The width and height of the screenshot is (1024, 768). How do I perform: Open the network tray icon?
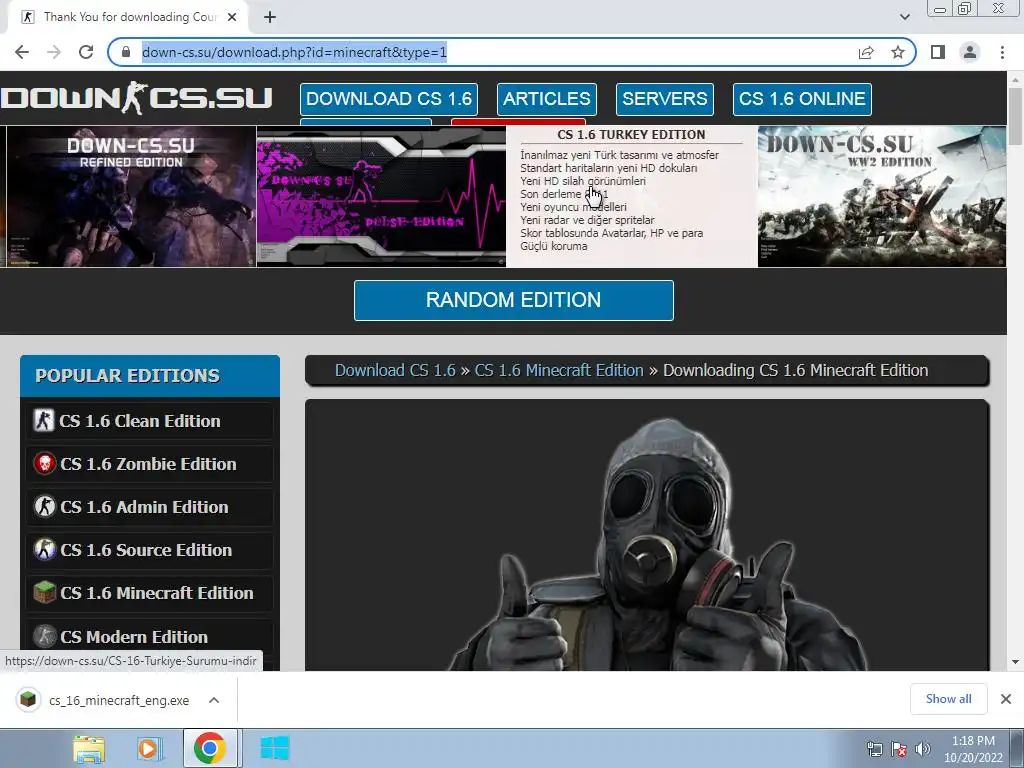pos(874,749)
